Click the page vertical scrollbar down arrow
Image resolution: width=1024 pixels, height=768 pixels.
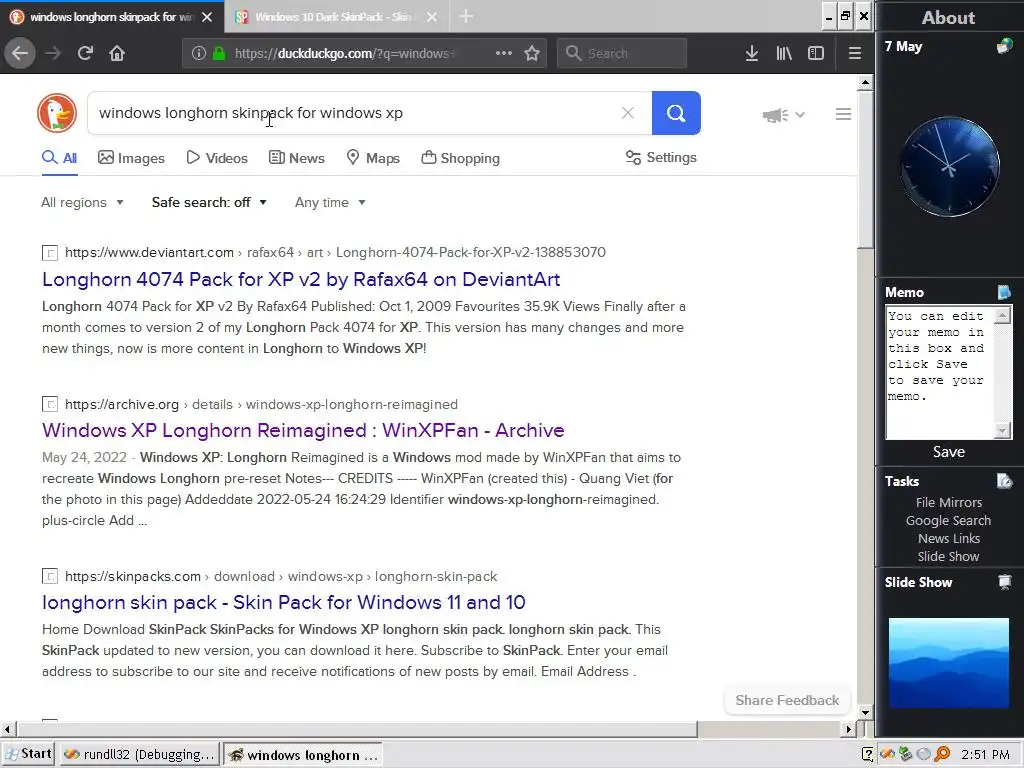pyautogui.click(x=865, y=712)
